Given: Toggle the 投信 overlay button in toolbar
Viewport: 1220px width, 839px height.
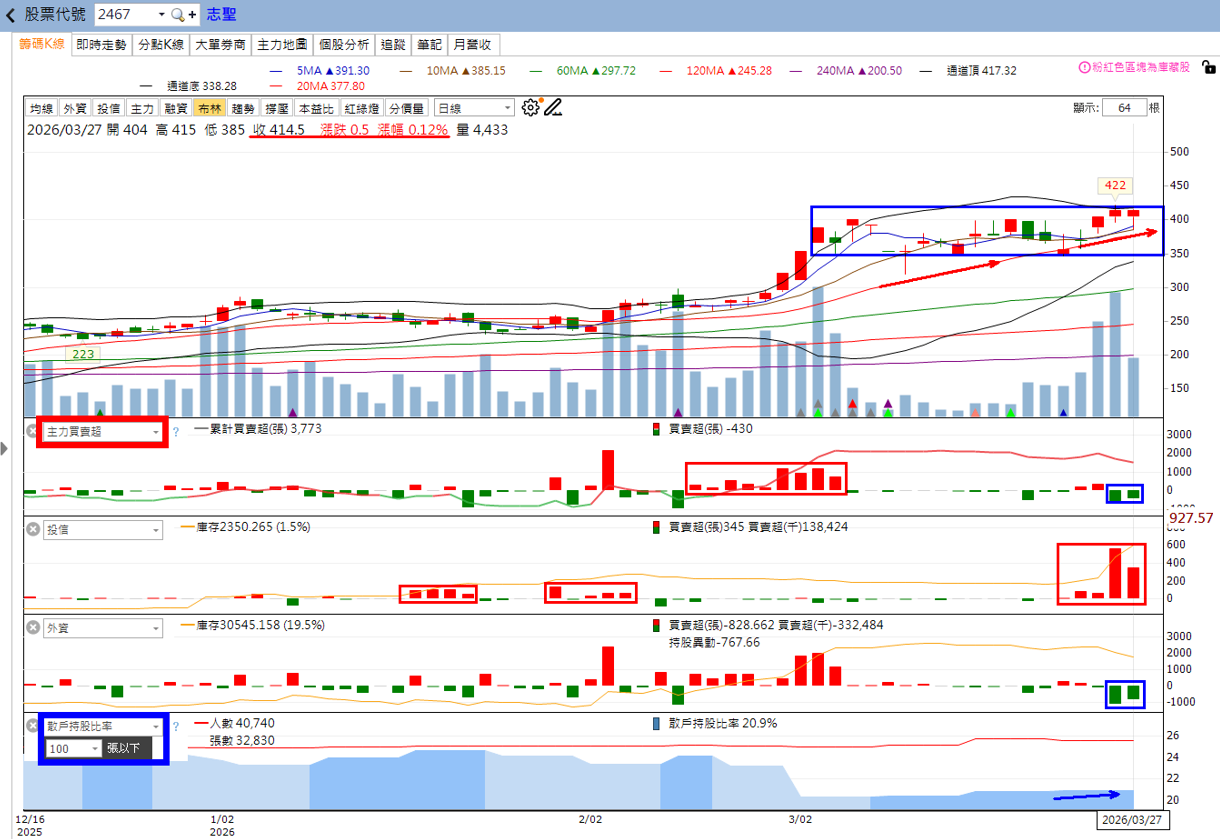Looking at the screenshot, I should (x=109, y=108).
